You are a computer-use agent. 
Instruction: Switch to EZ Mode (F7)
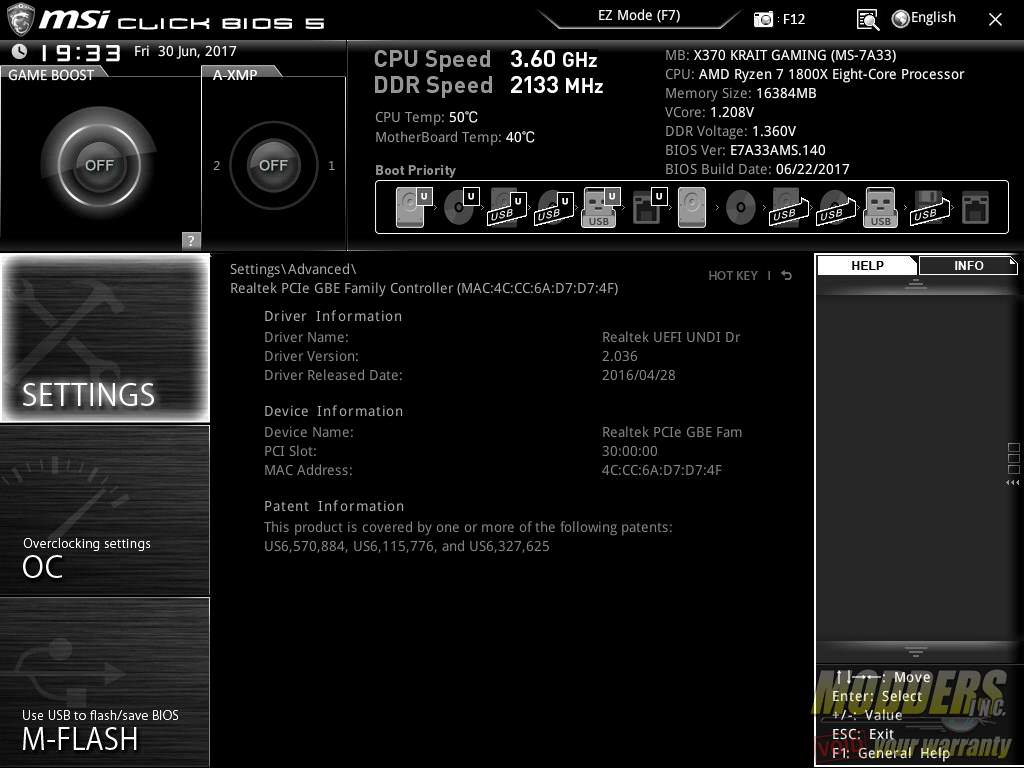639,16
